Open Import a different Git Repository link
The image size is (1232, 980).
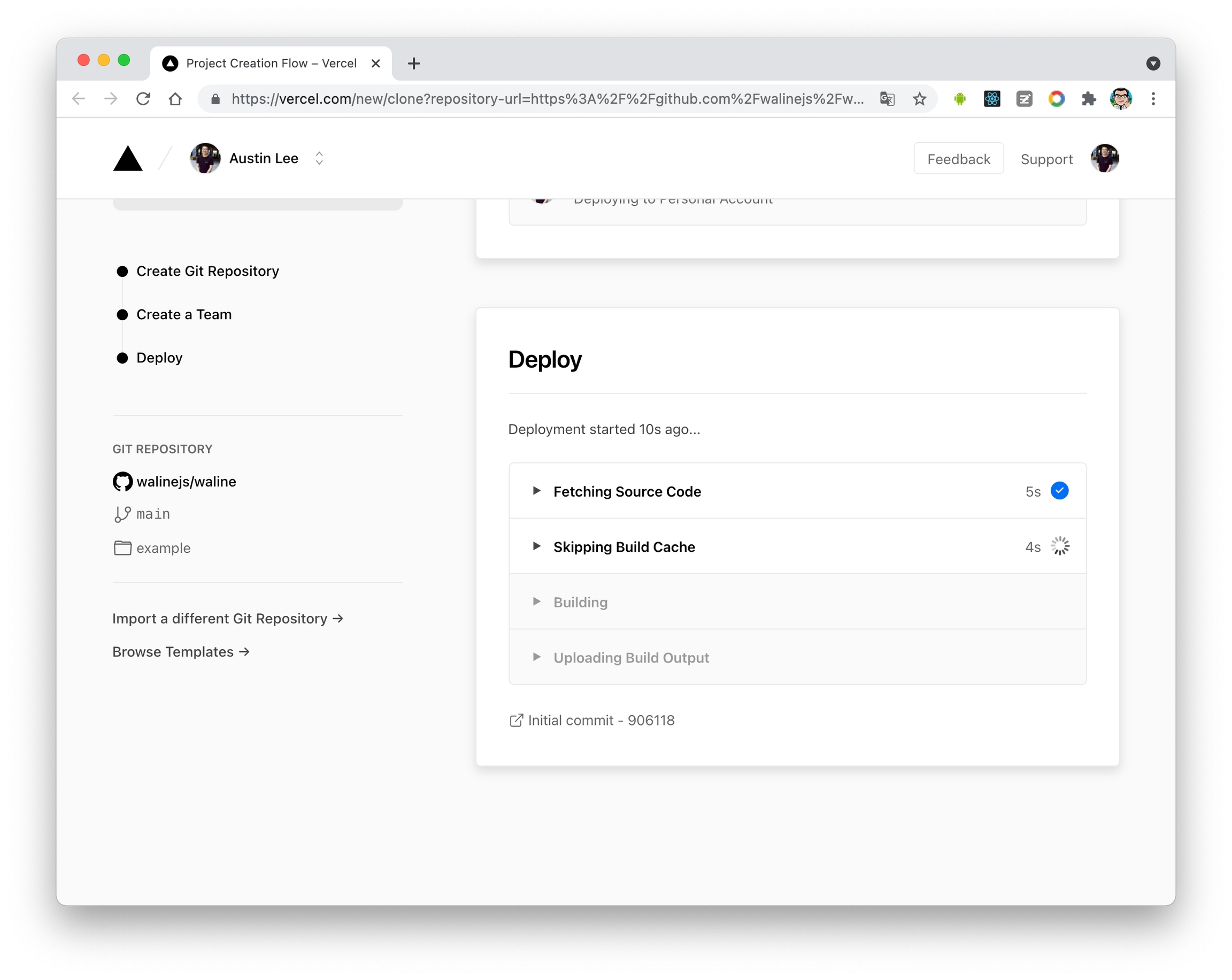(x=227, y=619)
